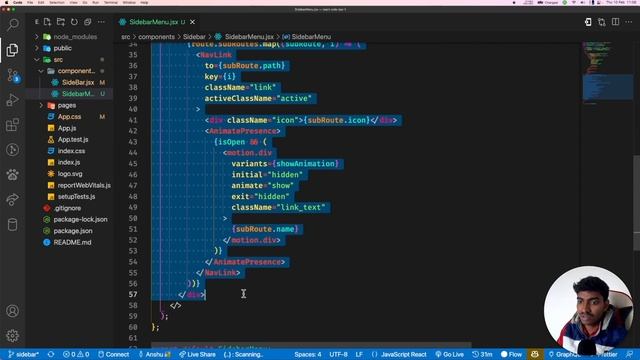Viewport: 640px width, 360px height.
Task: Open the Apple menu
Action: [x=6, y=2]
